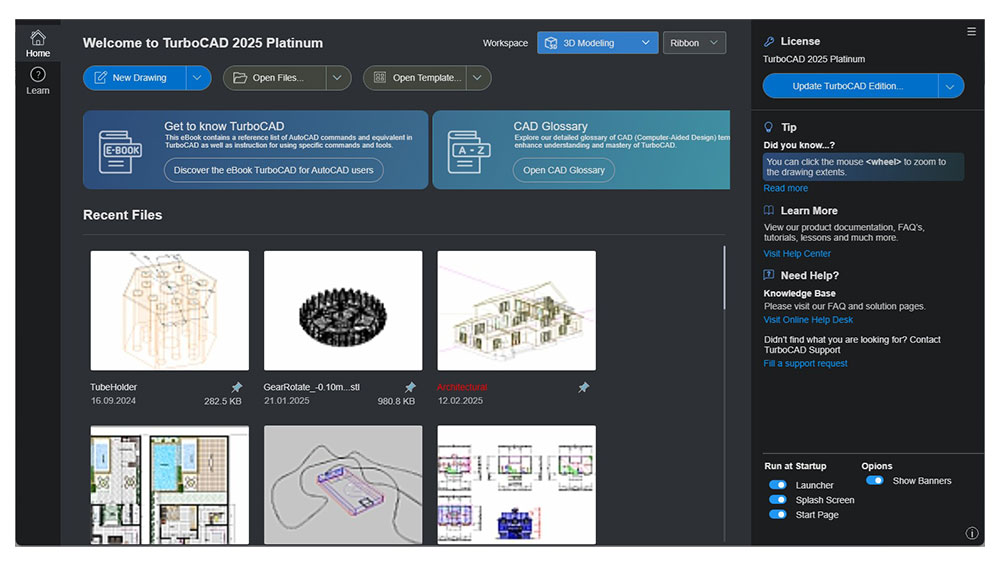This screenshot has width=1000, height=565.
Task: Click the mouse wheel zoom tip text
Action: click(864, 167)
